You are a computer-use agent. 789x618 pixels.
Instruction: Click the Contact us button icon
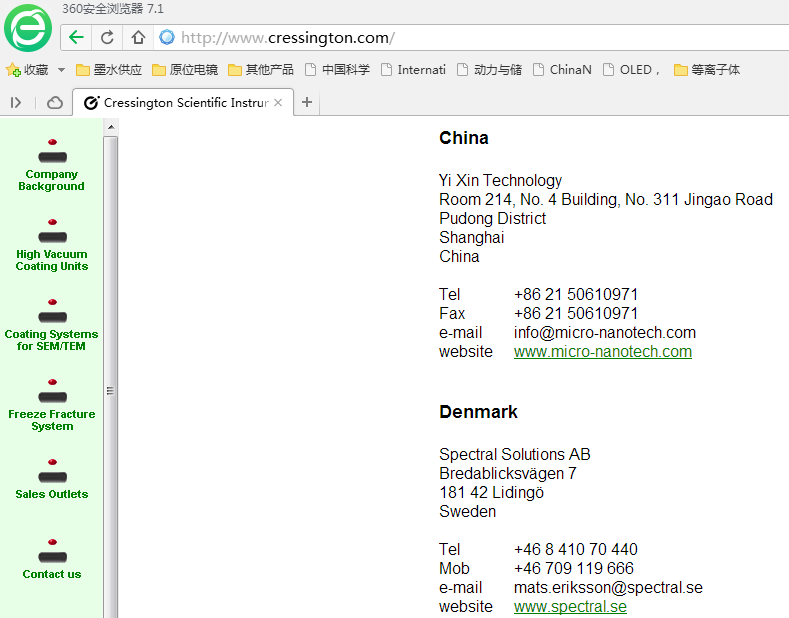(52, 552)
